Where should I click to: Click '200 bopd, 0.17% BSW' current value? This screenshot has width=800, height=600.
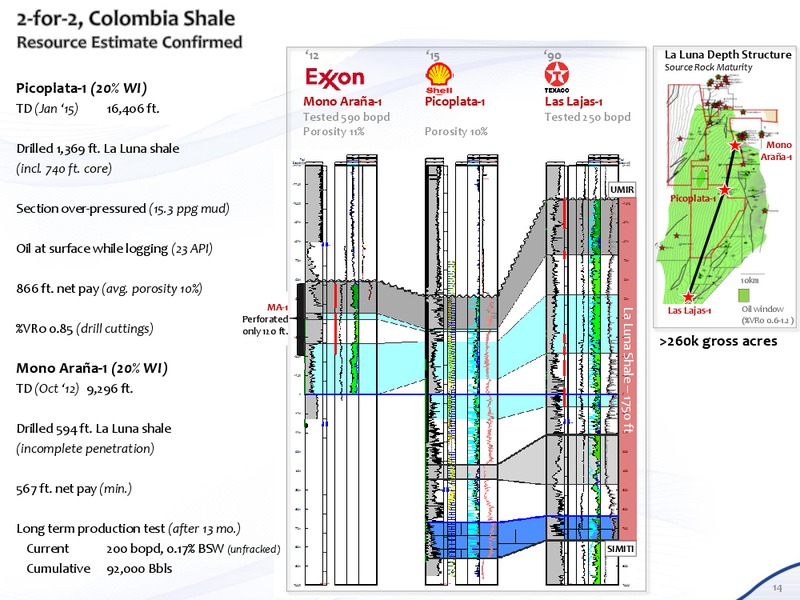click(165, 549)
